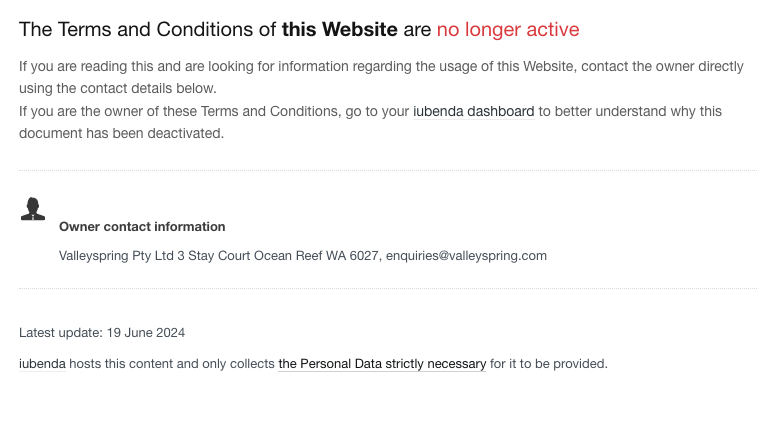Click the red 'no longer active' text
The width and height of the screenshot is (769, 425).
[508, 29]
